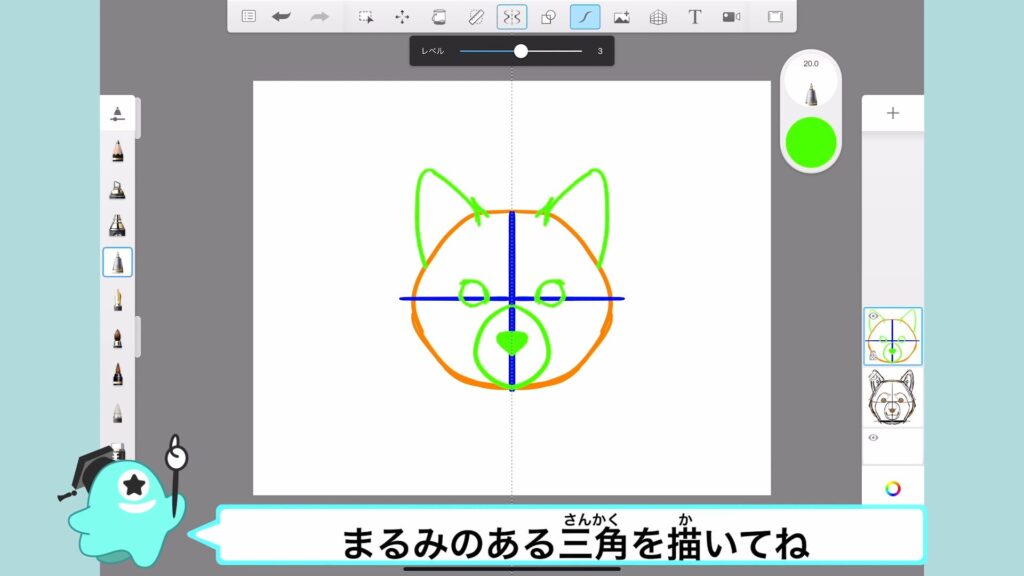This screenshot has width=1024, height=576.
Task: Add text with the T tool
Action: [694, 17]
